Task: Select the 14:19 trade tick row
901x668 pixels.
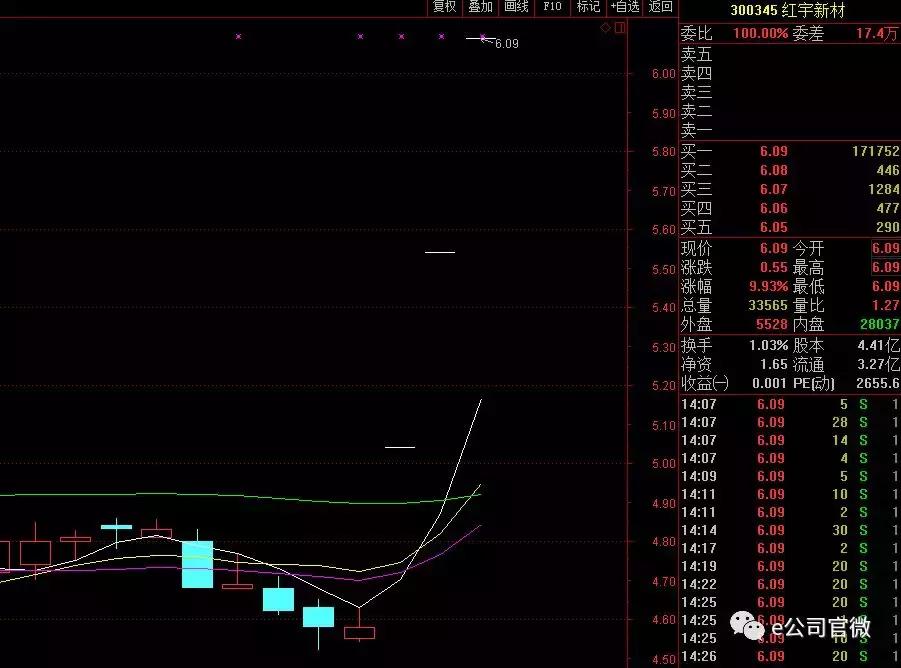Action: (x=790, y=566)
